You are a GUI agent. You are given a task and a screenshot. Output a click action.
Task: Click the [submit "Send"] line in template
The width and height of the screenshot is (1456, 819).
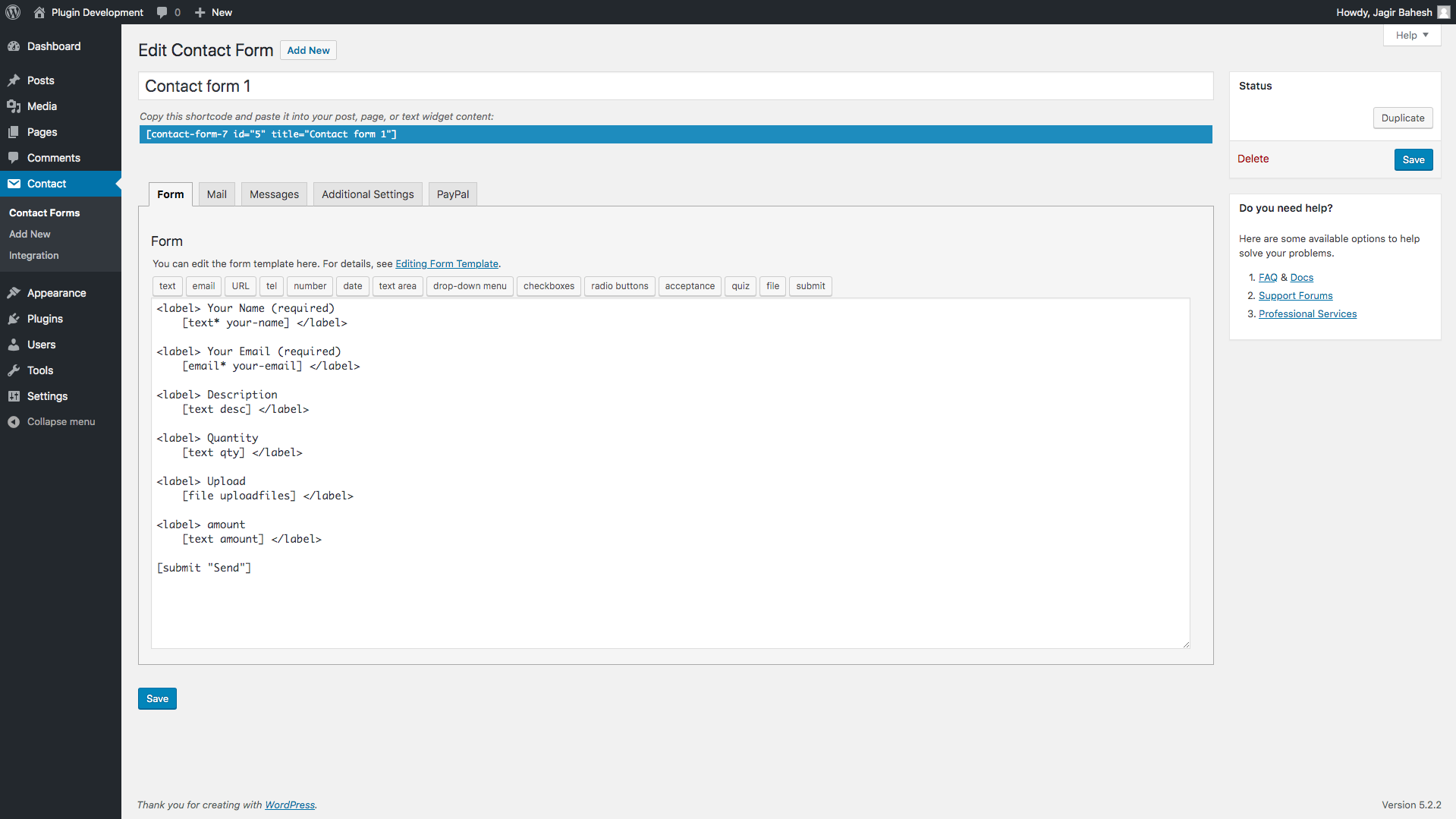pos(204,568)
